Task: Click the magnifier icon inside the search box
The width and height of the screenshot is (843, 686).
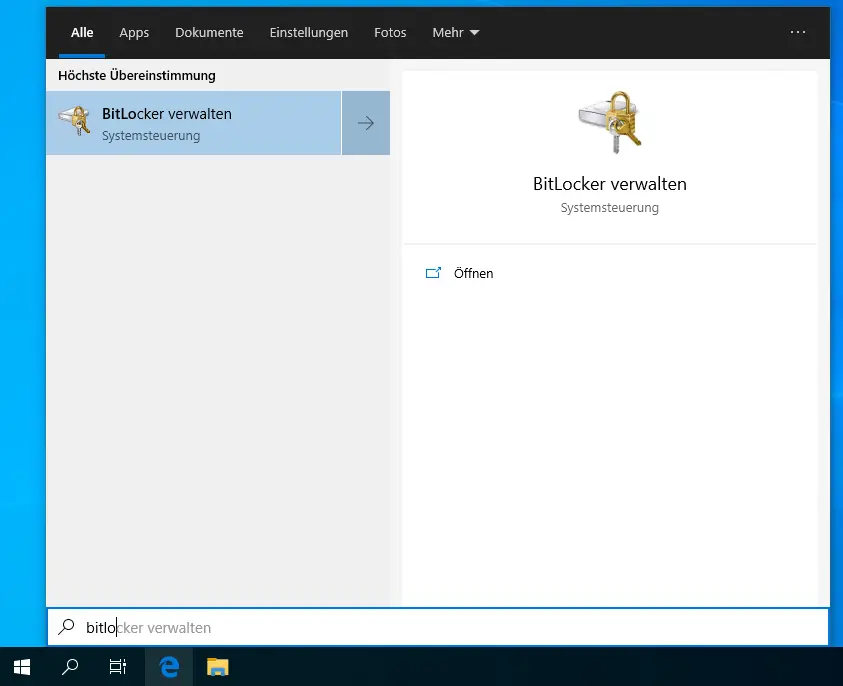Action: [67, 628]
